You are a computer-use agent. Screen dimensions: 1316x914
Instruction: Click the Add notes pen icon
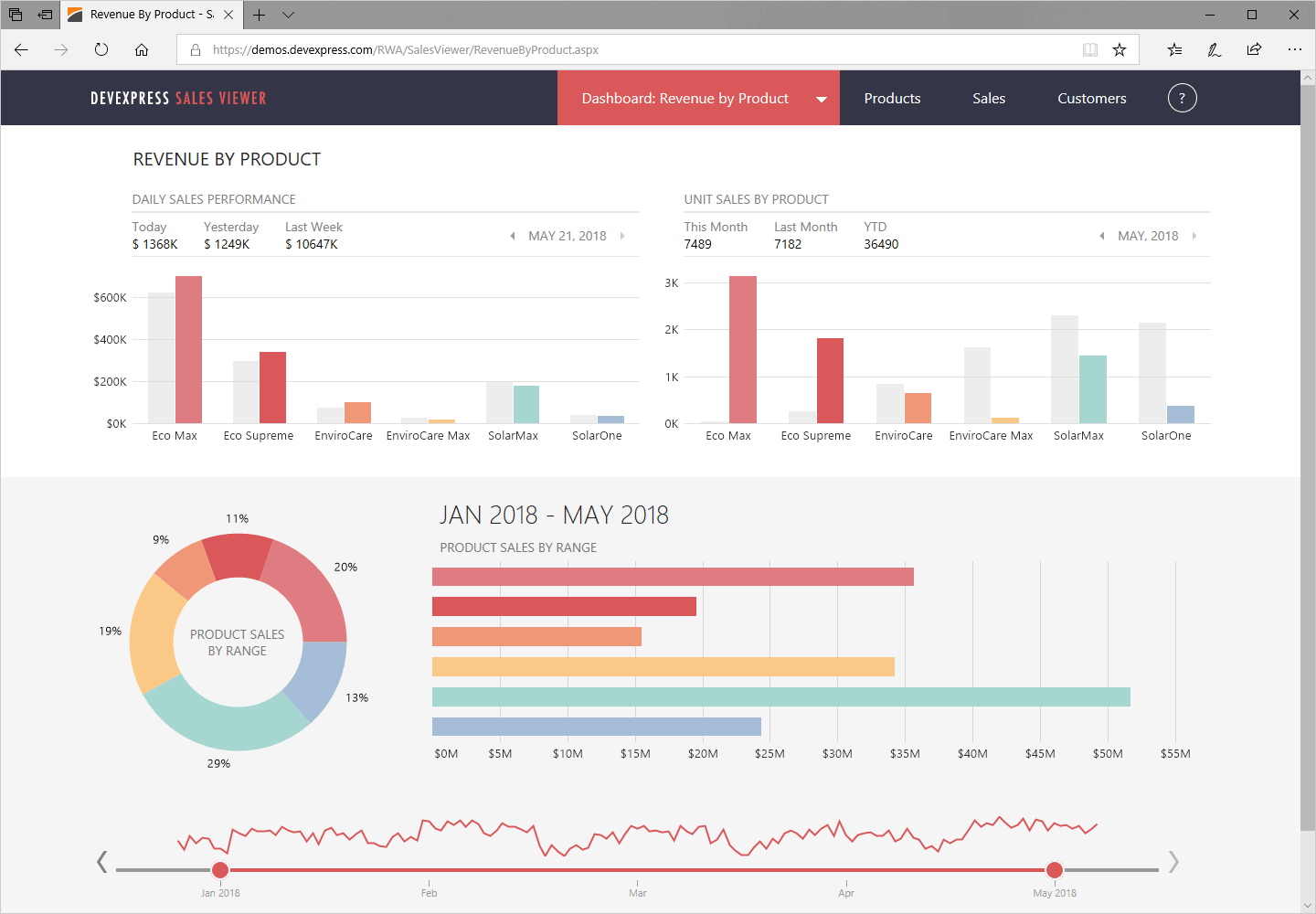pyautogui.click(x=1215, y=49)
